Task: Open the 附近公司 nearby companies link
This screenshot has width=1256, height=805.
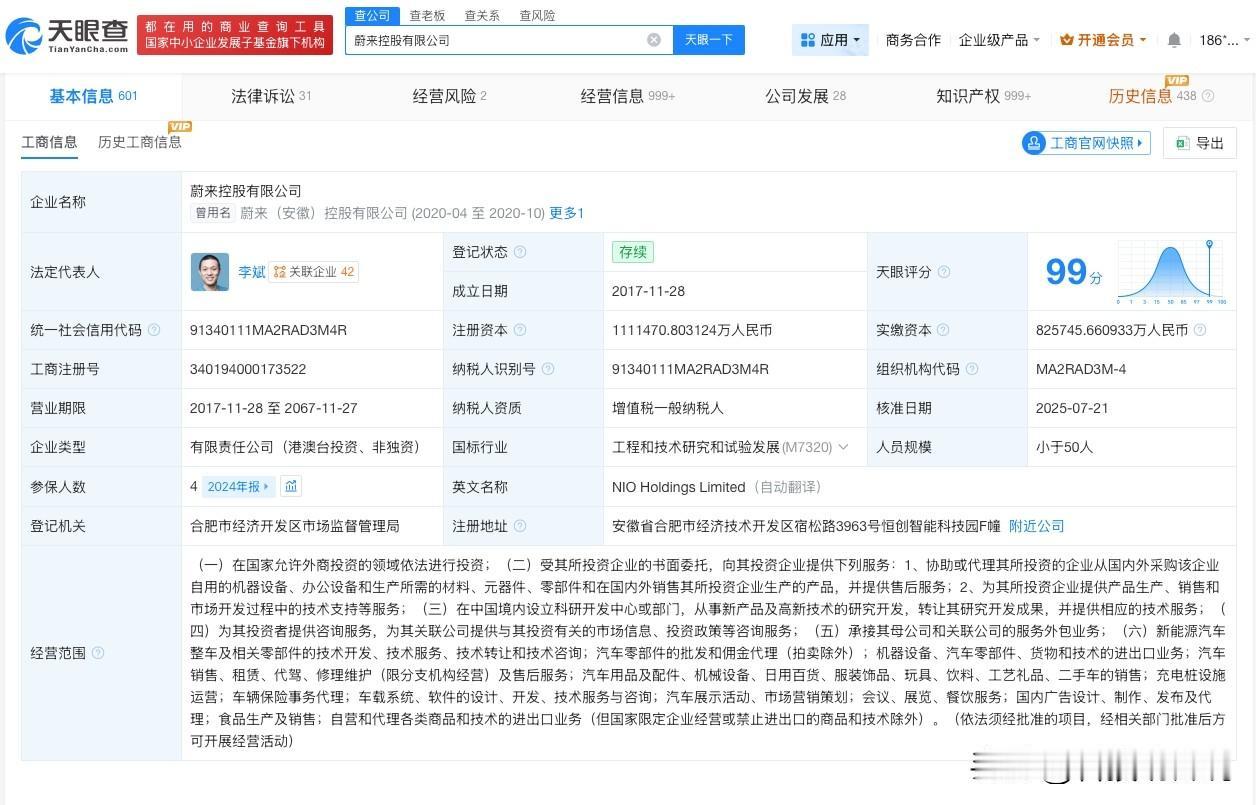Action: 1036,526
